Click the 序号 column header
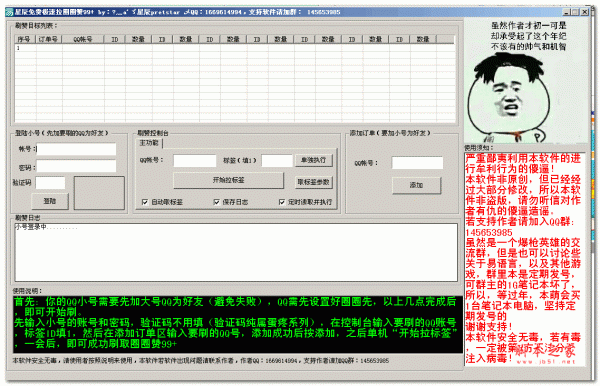Viewport: 600px width, 386px height. click(25, 39)
